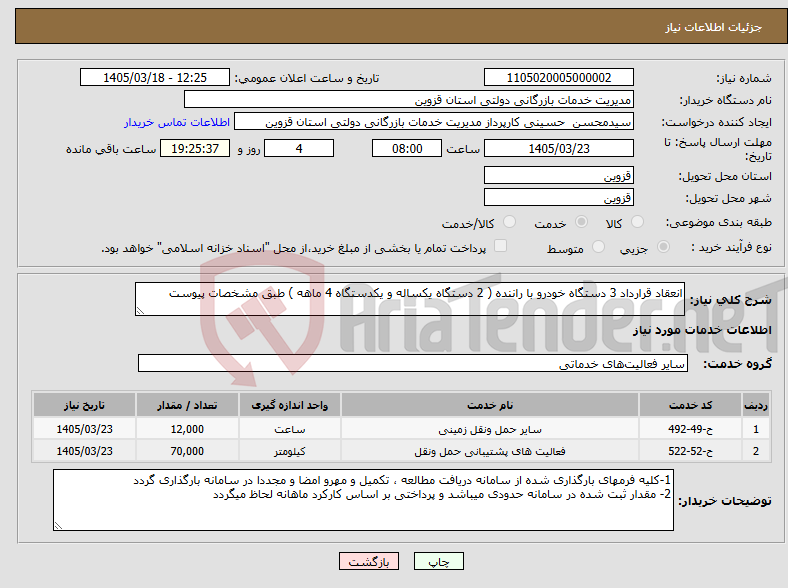Click the توضیحات خریدار text area
Viewport: 788px width, 588px height.
(363, 500)
